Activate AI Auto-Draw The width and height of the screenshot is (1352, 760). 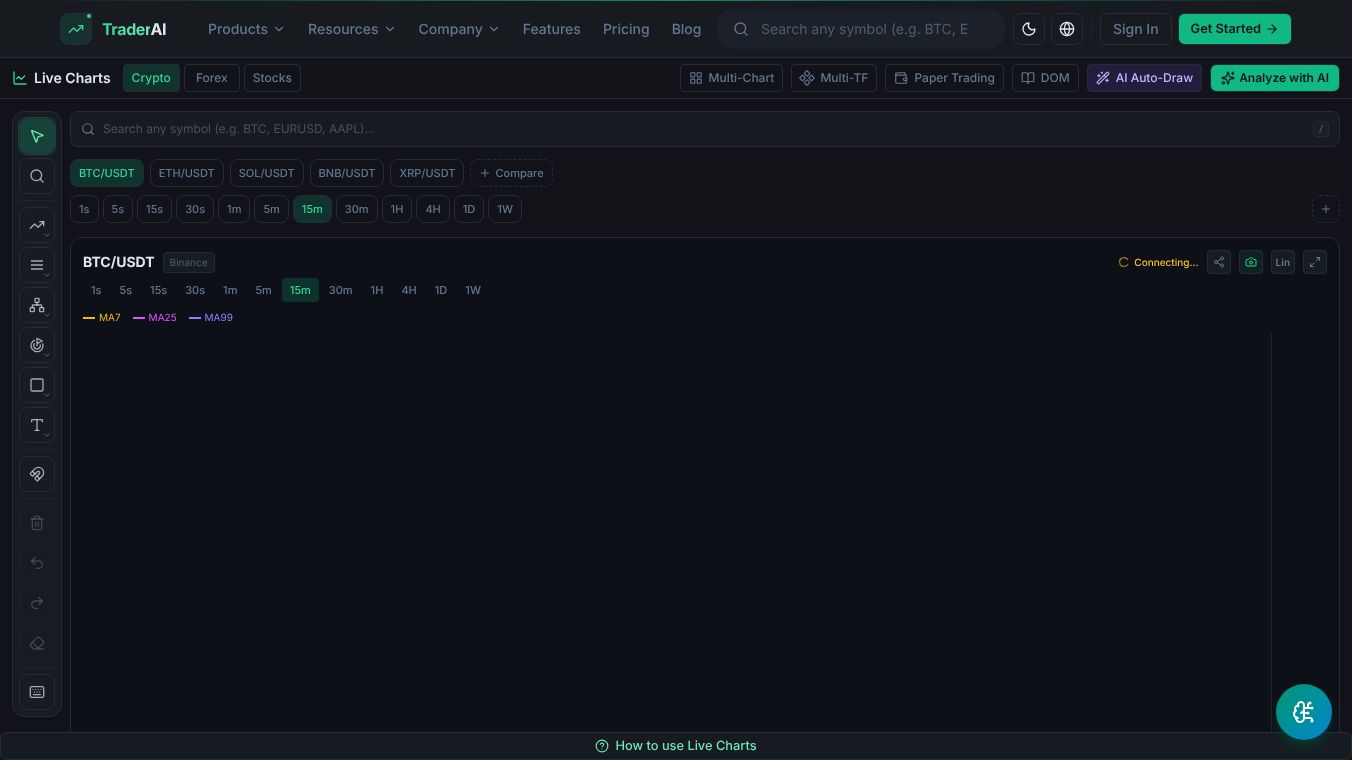(1145, 78)
